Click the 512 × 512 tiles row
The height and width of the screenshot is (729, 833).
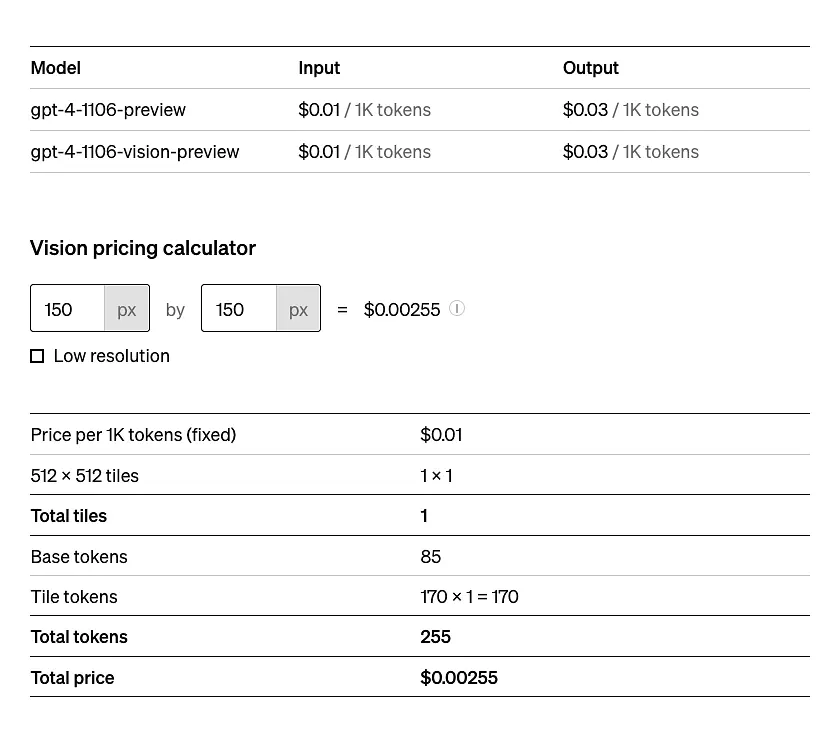[x=420, y=475]
